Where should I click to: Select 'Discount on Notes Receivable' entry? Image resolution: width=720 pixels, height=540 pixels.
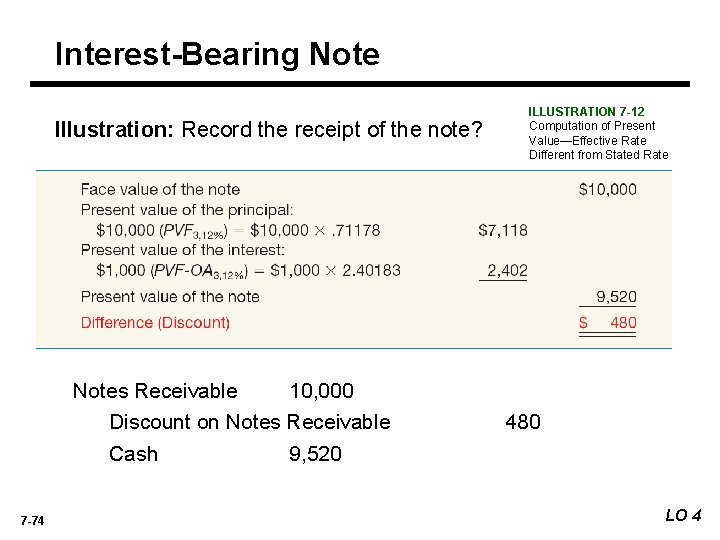250,422
